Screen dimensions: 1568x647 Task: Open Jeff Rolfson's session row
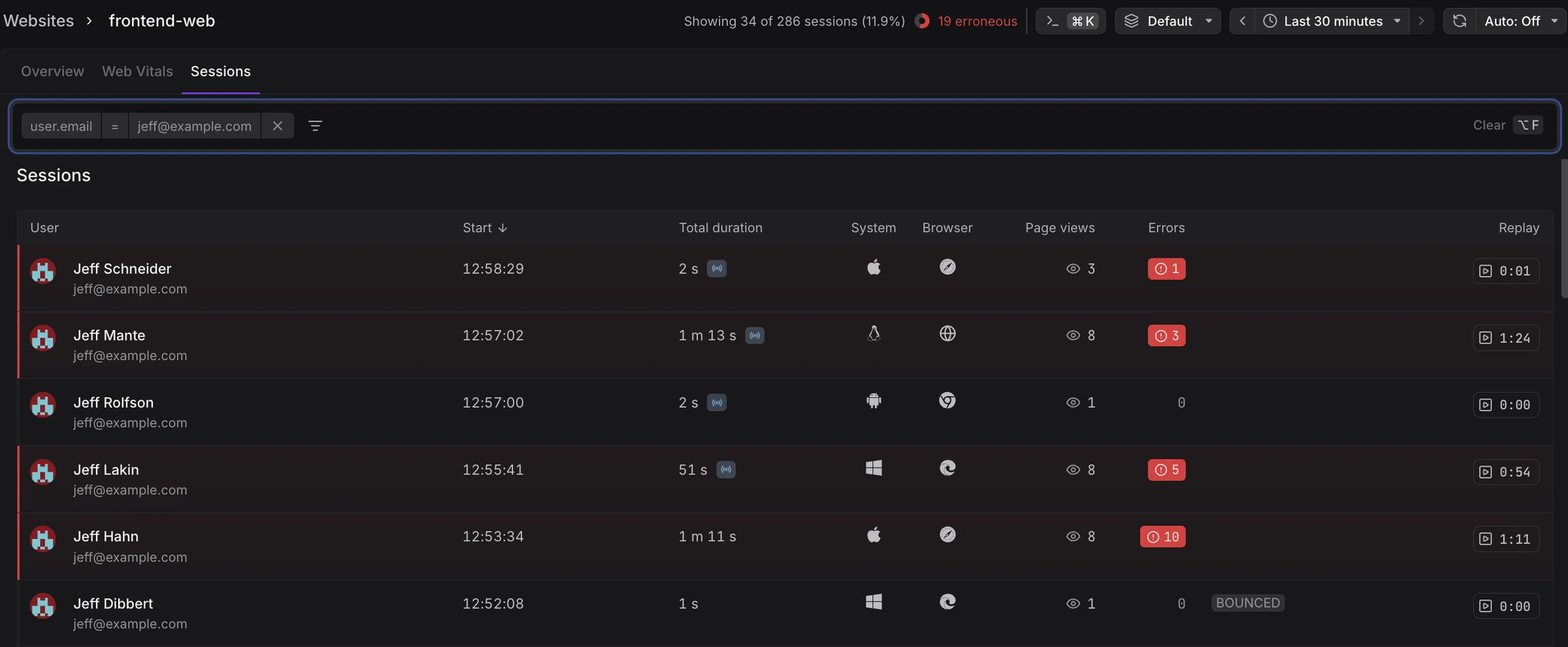(x=785, y=412)
